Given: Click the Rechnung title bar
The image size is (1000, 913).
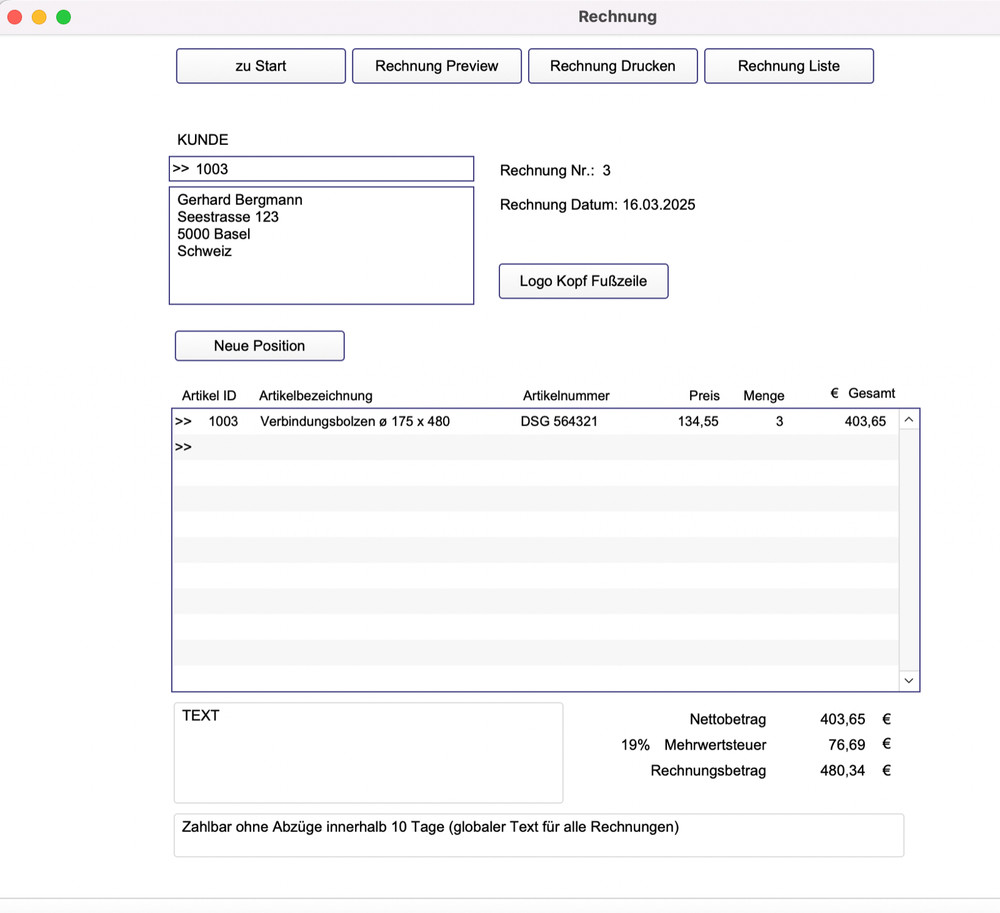Looking at the screenshot, I should [x=616, y=16].
